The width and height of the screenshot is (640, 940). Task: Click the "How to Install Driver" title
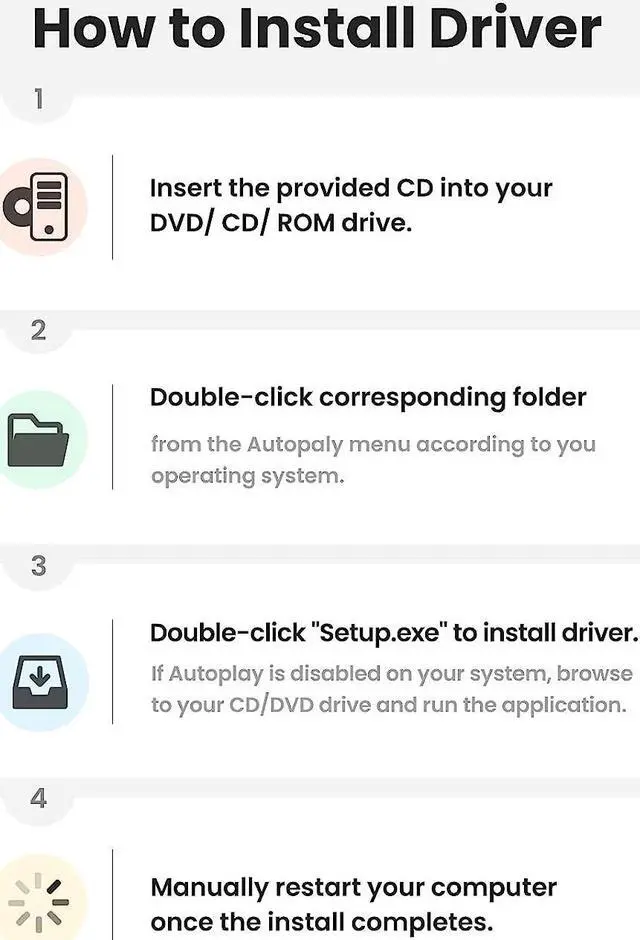click(x=317, y=28)
